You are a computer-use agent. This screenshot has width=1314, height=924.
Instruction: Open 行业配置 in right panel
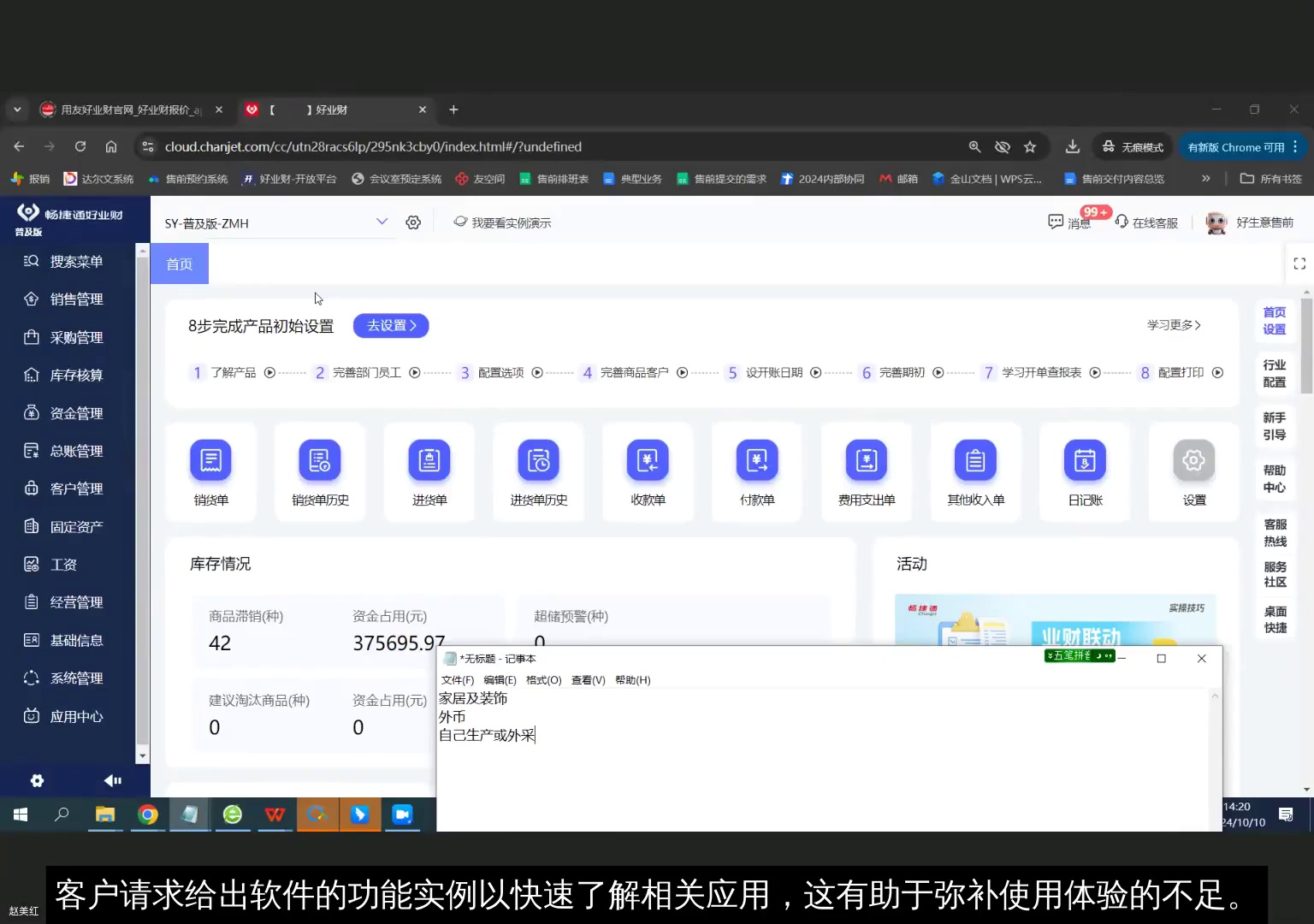1275,374
